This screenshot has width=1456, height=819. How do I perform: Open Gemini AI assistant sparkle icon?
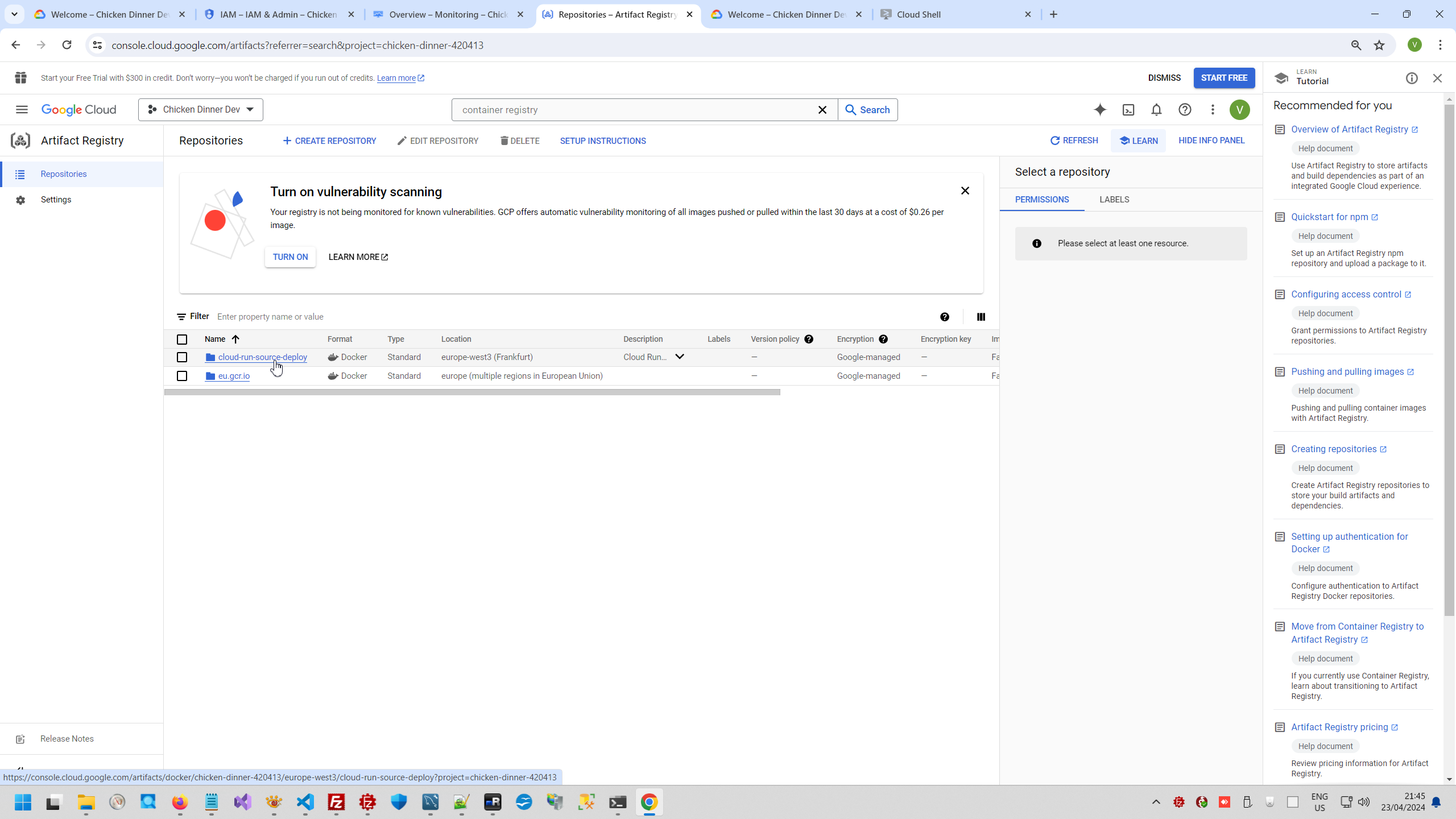(x=1100, y=110)
